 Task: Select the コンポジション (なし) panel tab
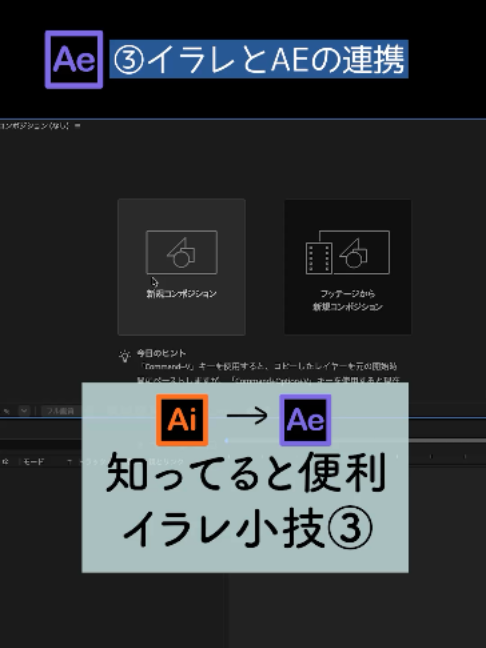35,126
